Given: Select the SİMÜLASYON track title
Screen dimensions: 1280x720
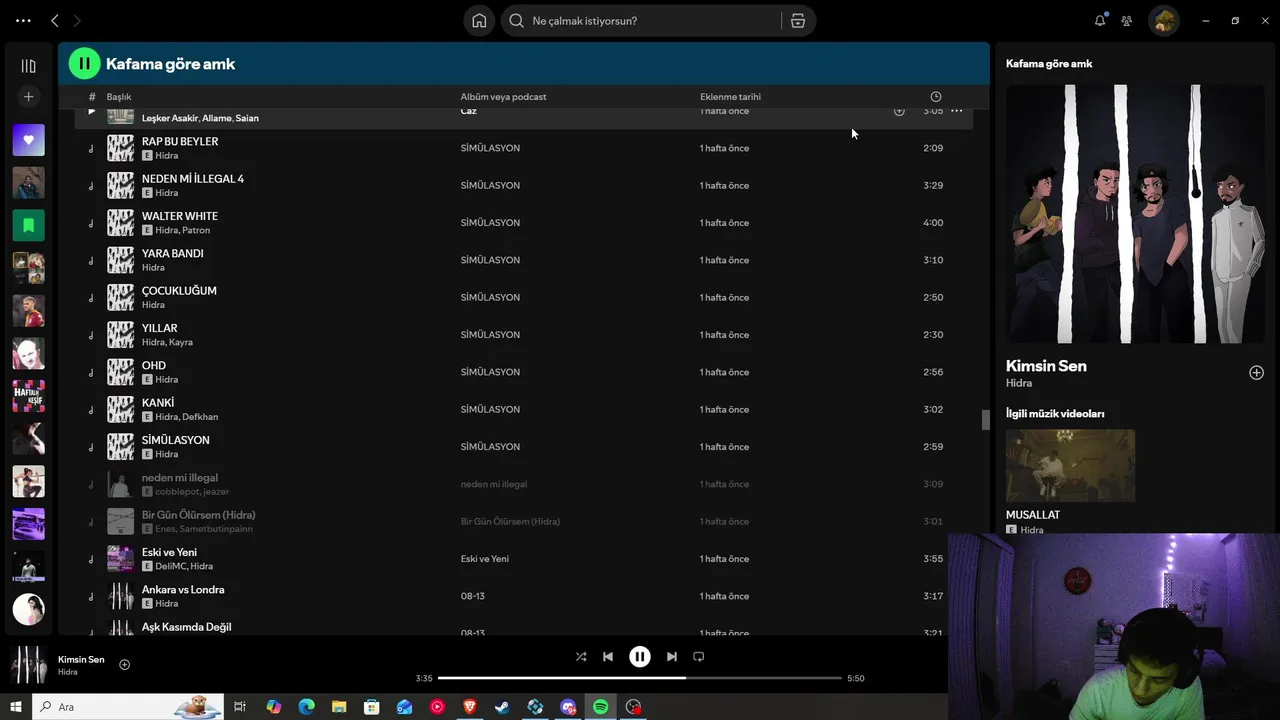Looking at the screenshot, I should tap(176, 440).
